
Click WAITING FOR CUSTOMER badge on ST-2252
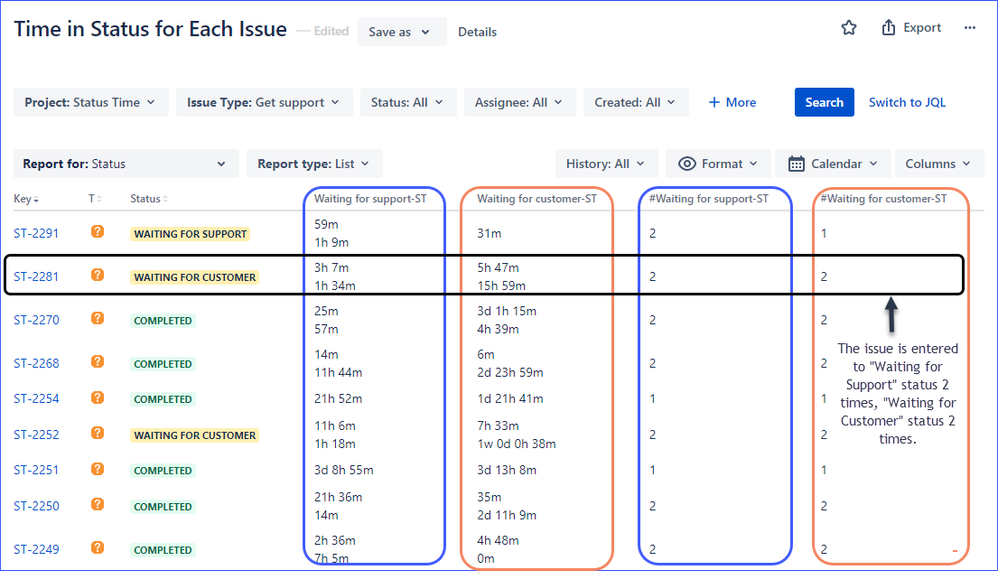click(195, 435)
